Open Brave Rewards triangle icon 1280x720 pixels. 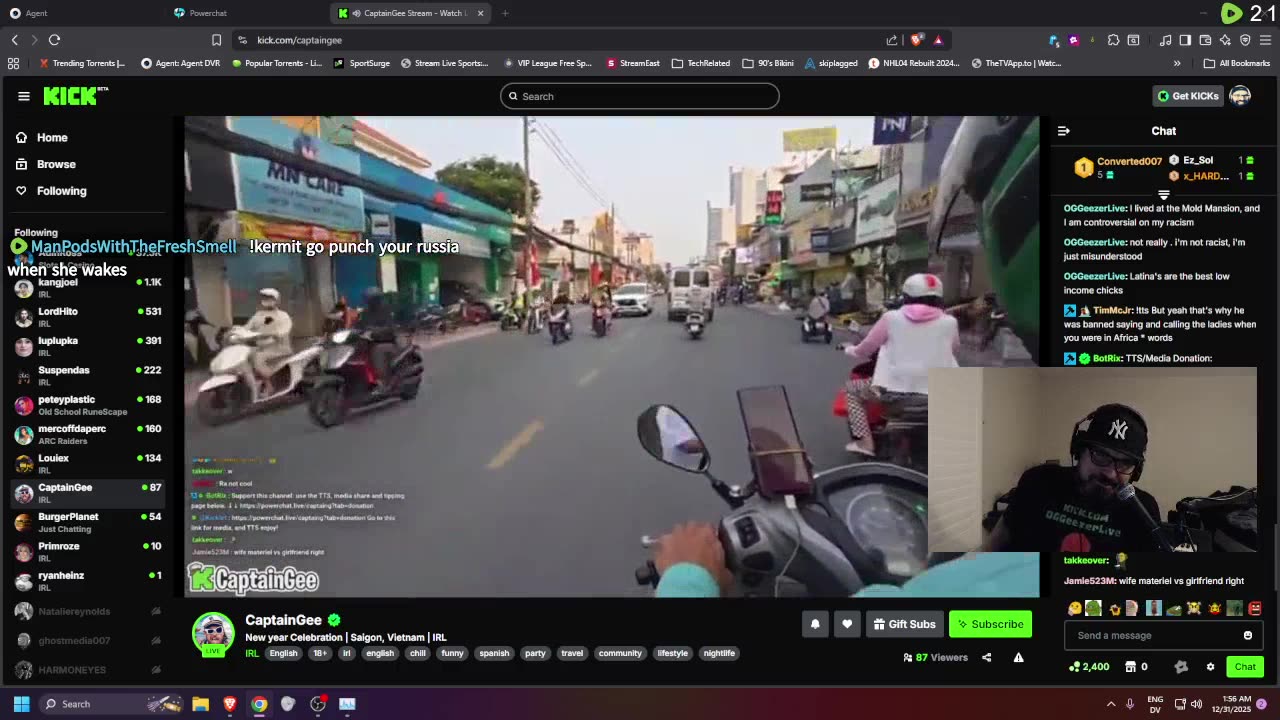point(938,40)
